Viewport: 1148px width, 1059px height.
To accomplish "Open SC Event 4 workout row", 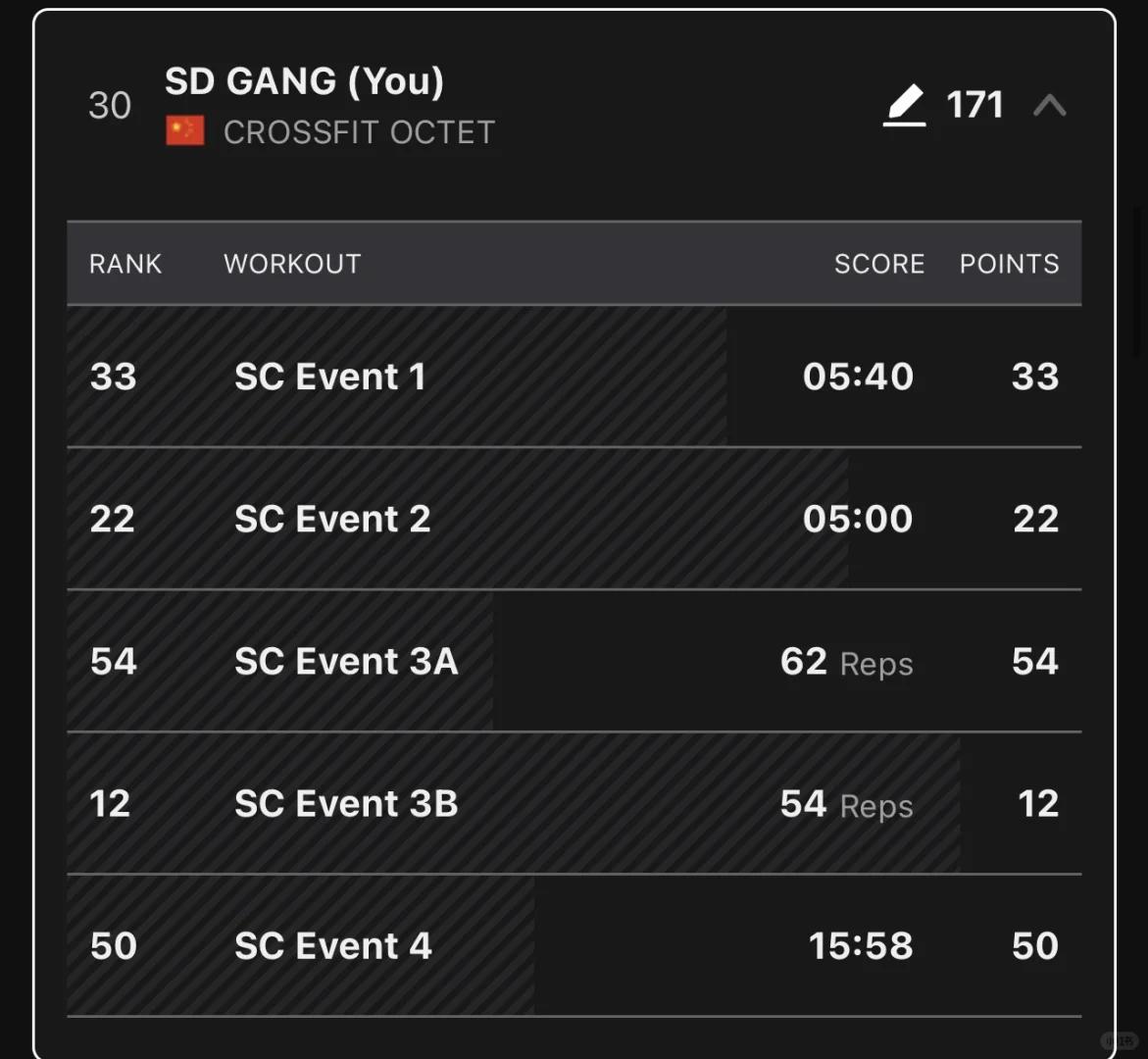I will [x=574, y=945].
